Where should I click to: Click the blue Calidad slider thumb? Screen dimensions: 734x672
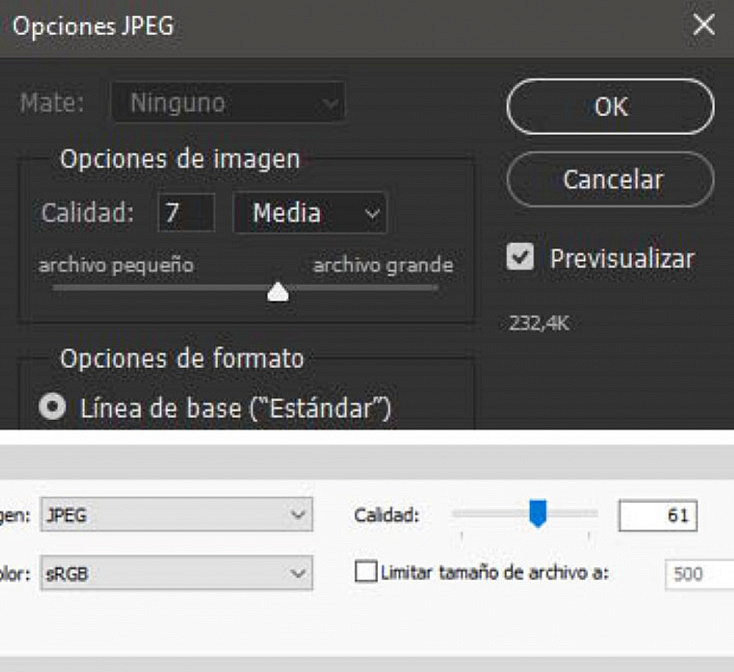pos(538,514)
